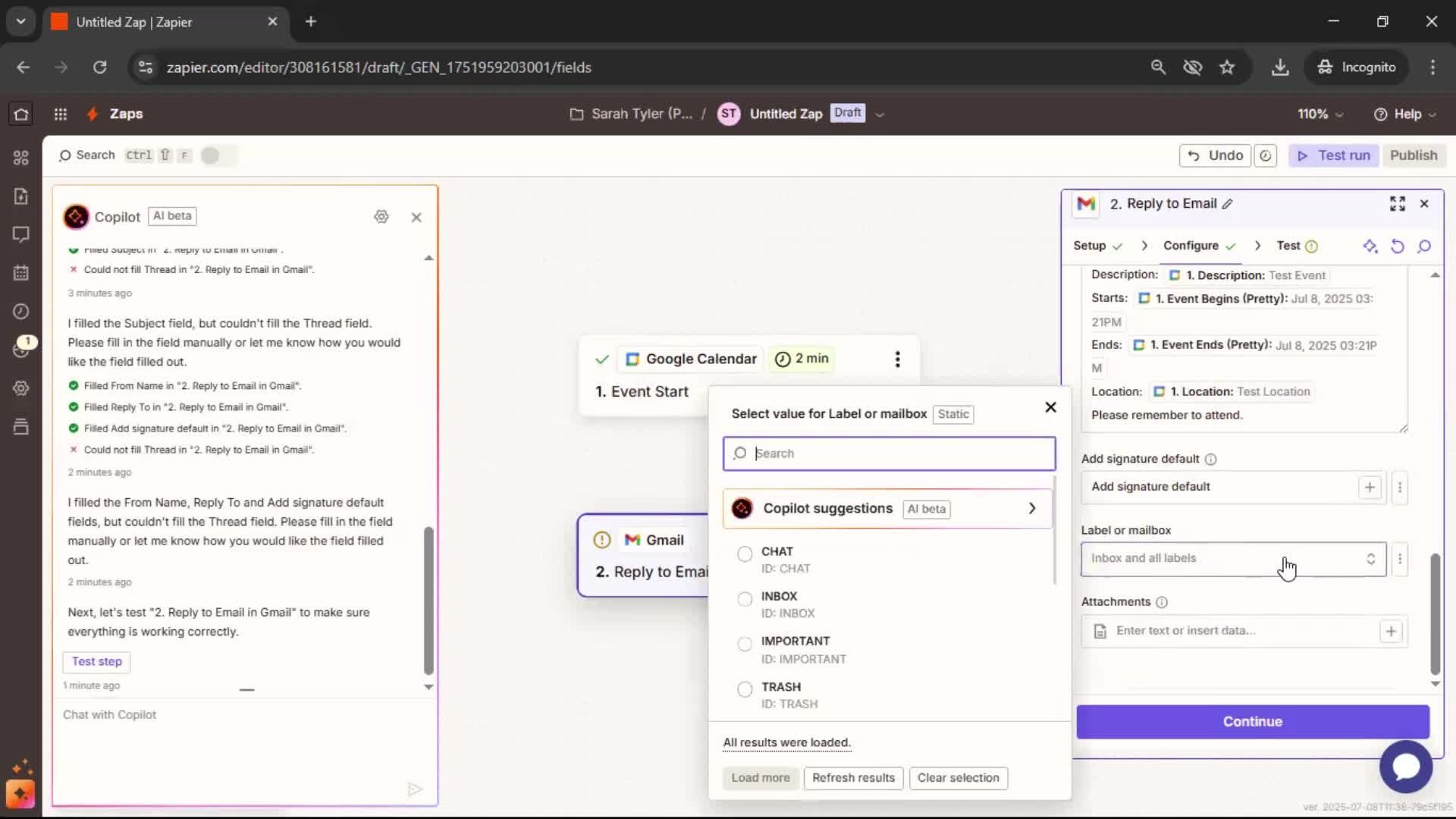The width and height of the screenshot is (1456, 819).
Task: Click Static tab in value picker
Action: point(953,414)
